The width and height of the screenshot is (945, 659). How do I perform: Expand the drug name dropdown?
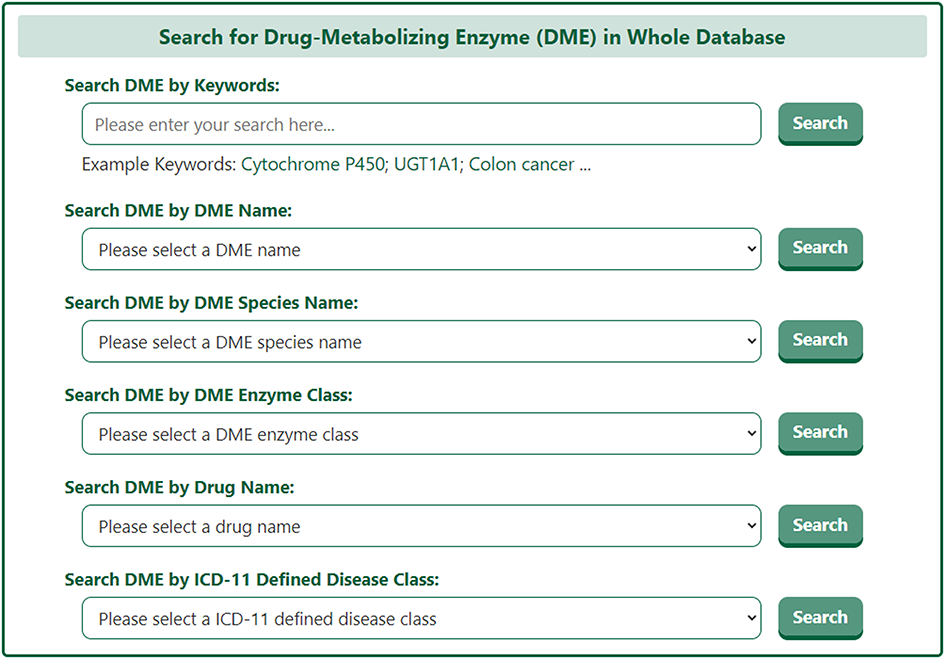421,527
